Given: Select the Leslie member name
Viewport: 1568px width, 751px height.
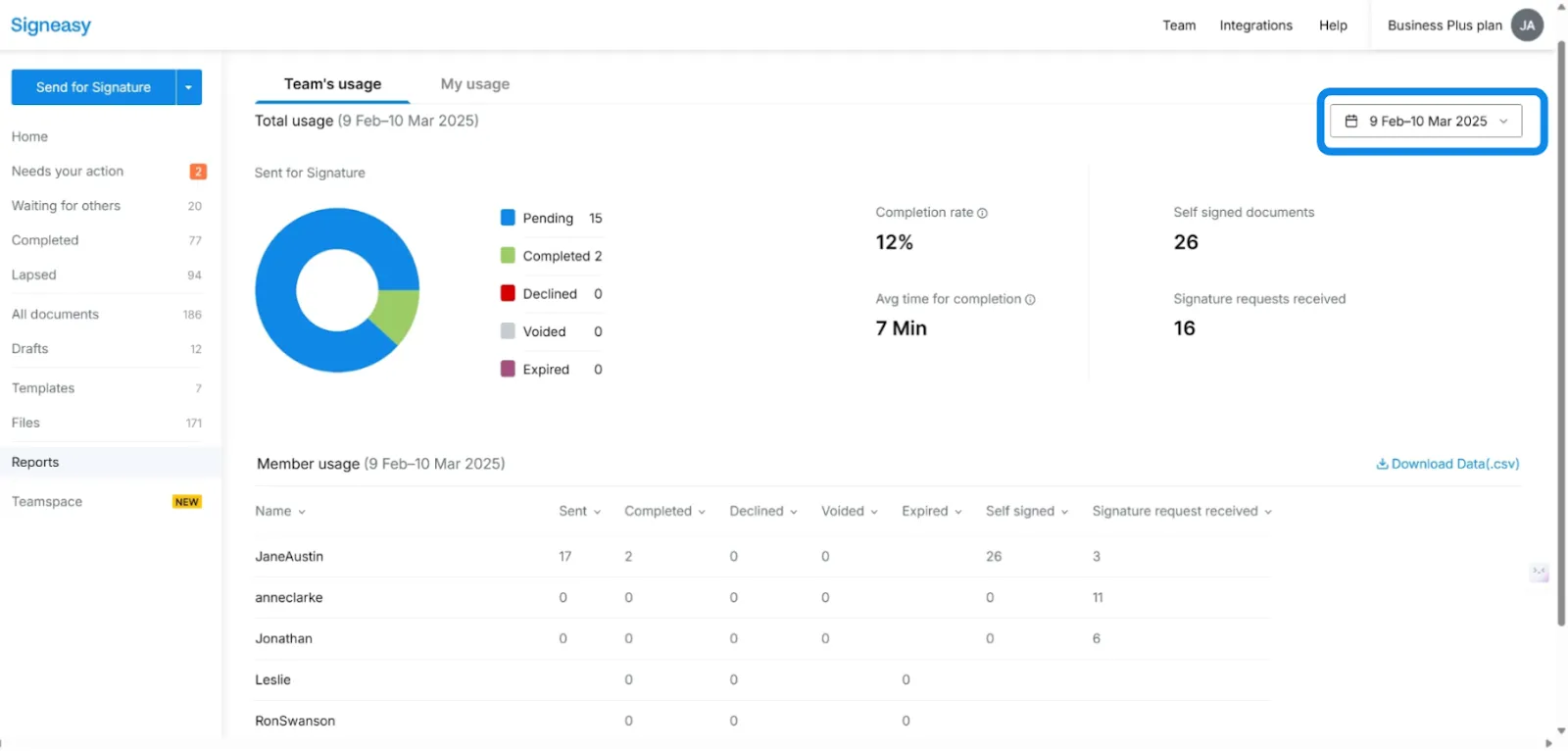Looking at the screenshot, I should pos(273,680).
